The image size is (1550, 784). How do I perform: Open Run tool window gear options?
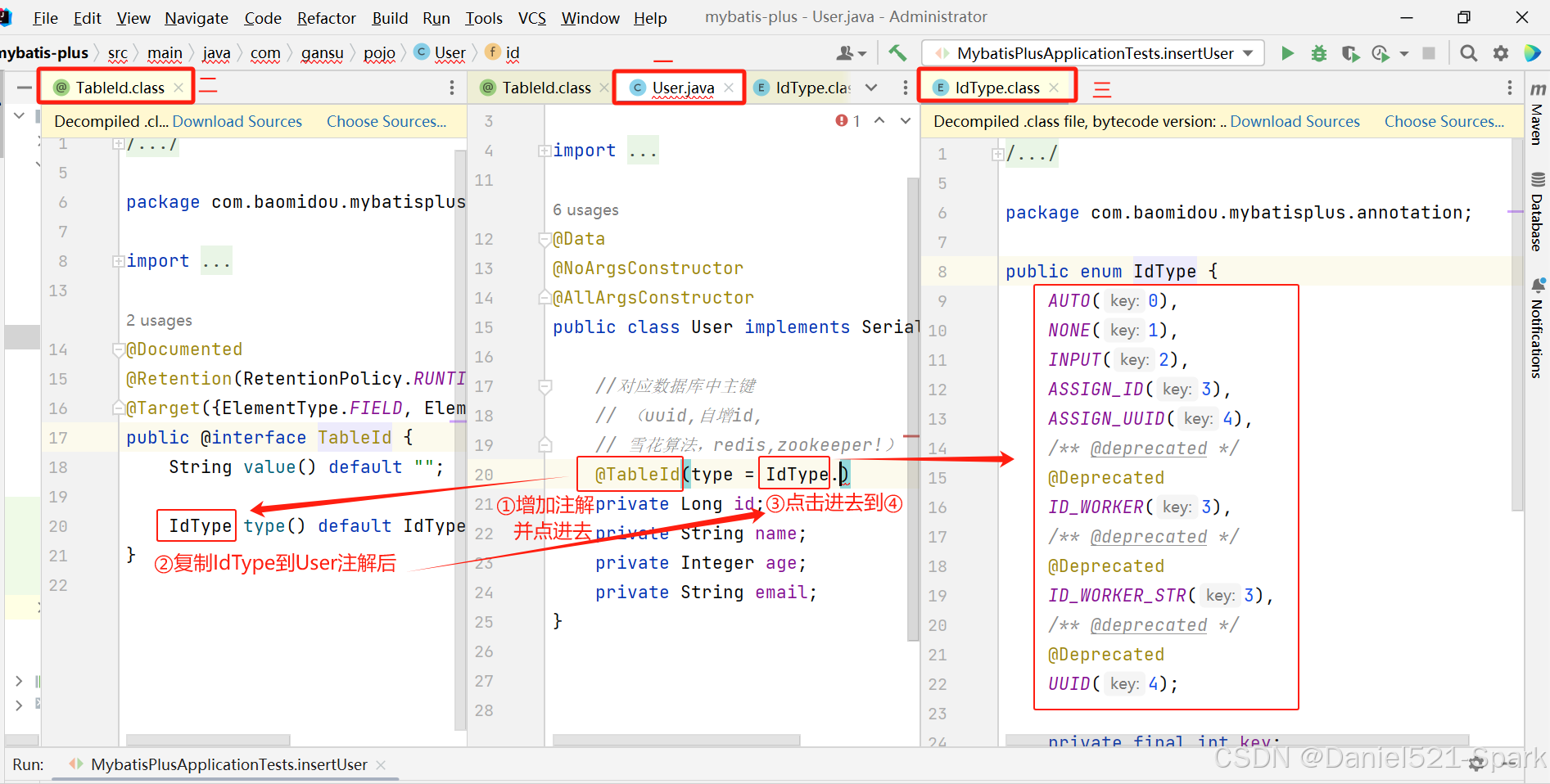pos(1477,764)
